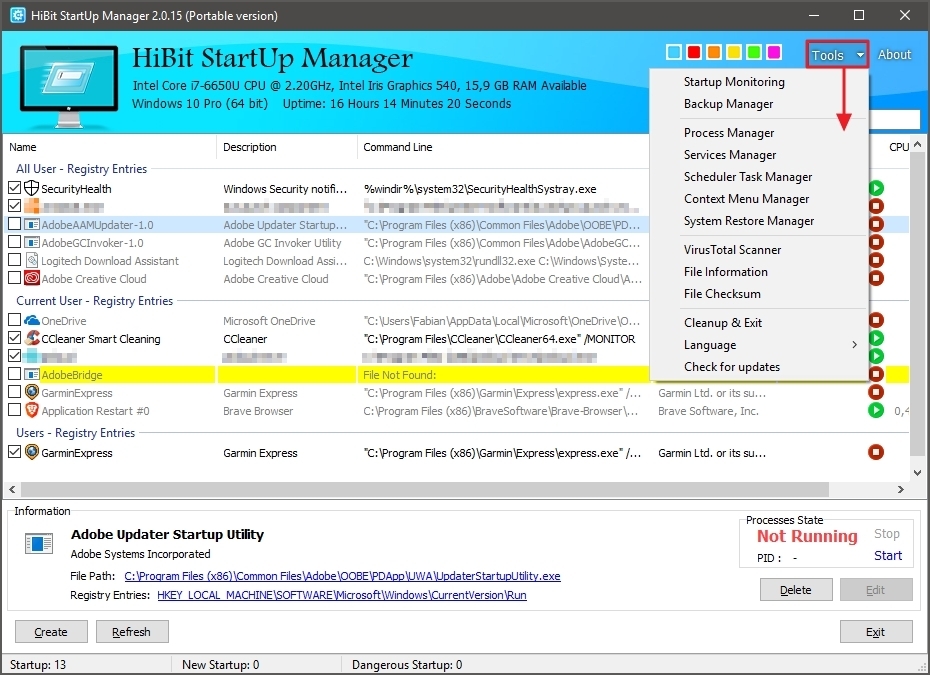Click the Adobe Updater icon in Information panel

tap(39, 543)
